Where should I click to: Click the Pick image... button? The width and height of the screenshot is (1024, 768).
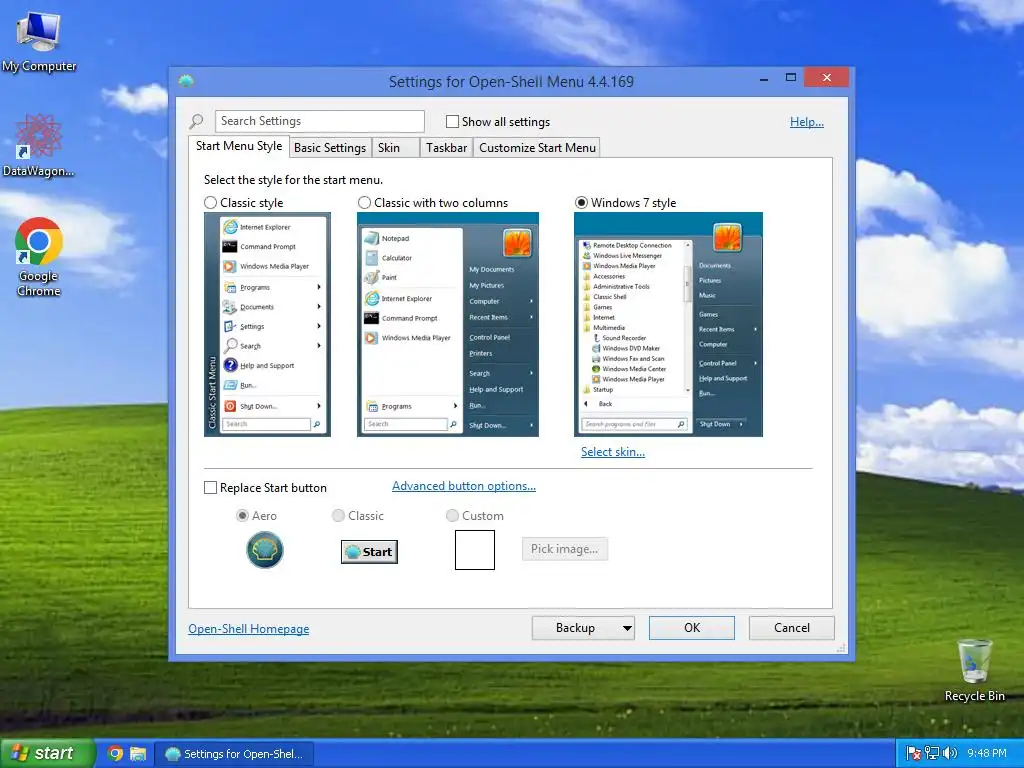(x=565, y=549)
